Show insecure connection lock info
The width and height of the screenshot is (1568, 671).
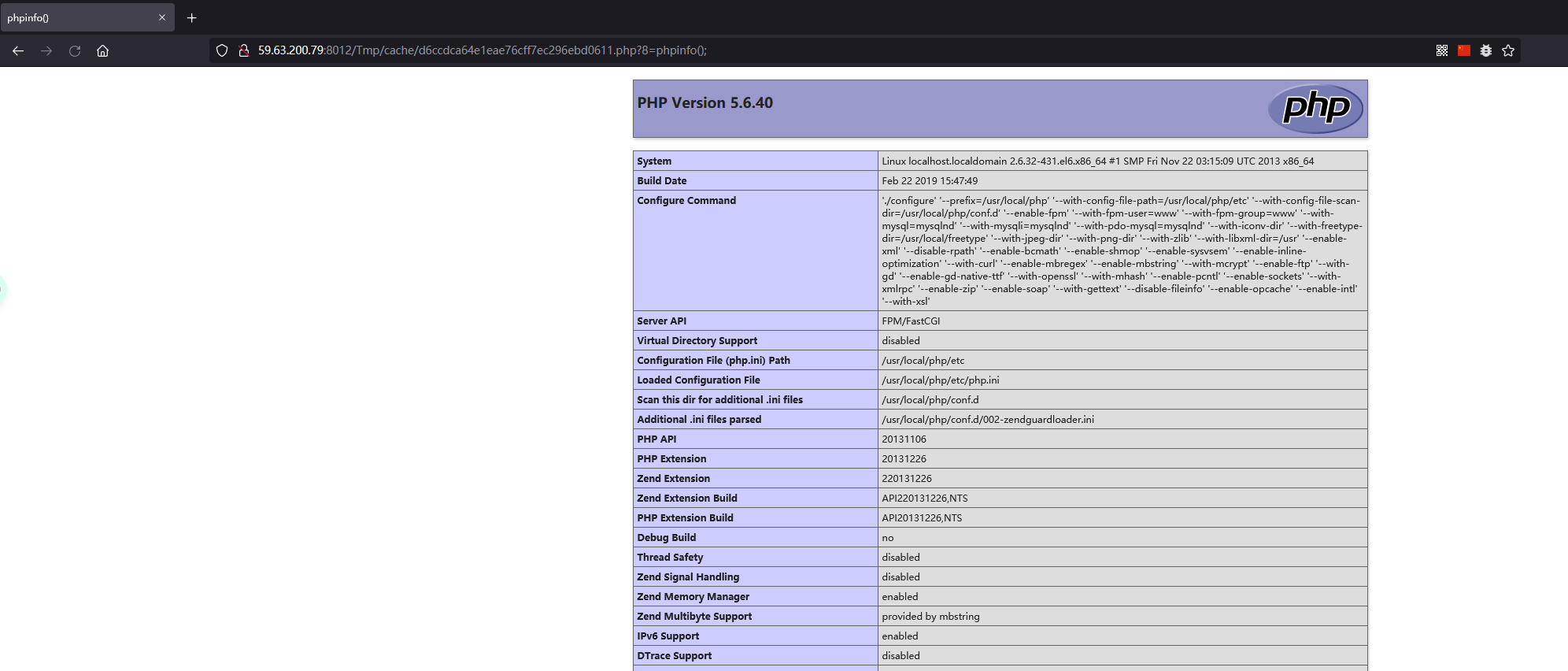pos(244,50)
